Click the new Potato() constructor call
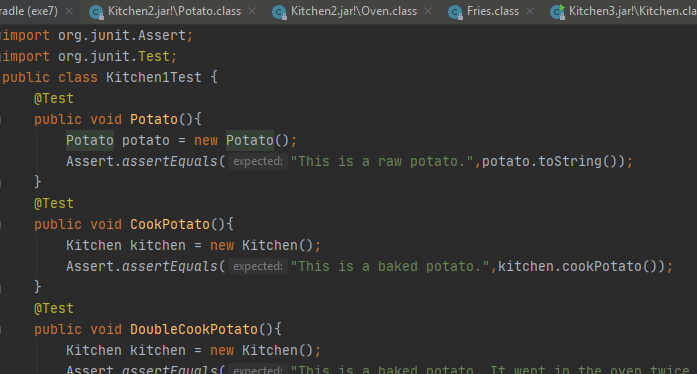This screenshot has width=697, height=374. (241, 140)
